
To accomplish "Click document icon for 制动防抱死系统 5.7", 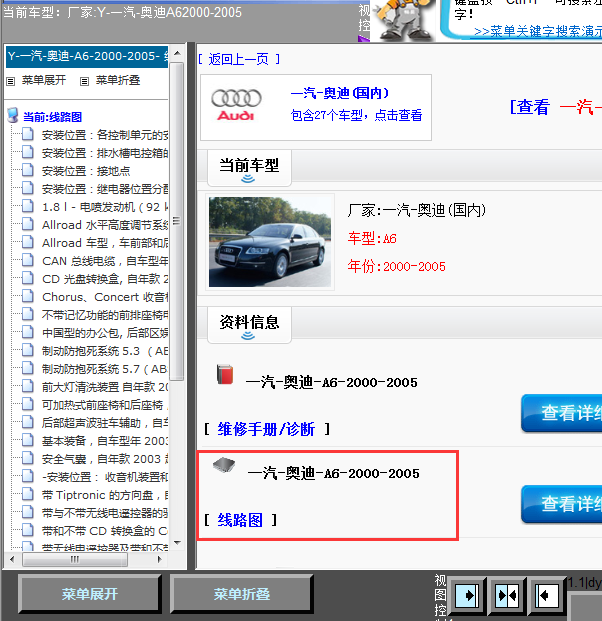I will click(x=27, y=368).
